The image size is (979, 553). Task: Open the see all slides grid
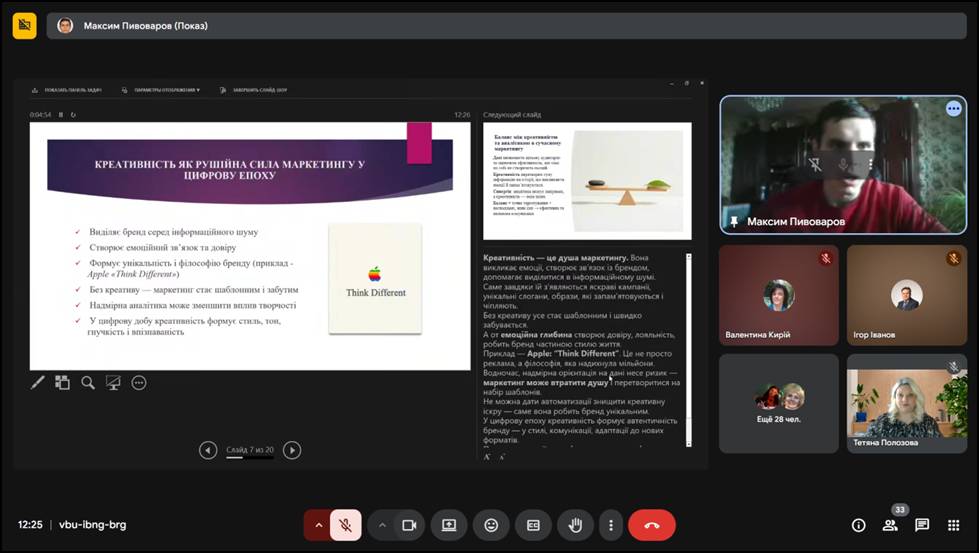(x=62, y=382)
